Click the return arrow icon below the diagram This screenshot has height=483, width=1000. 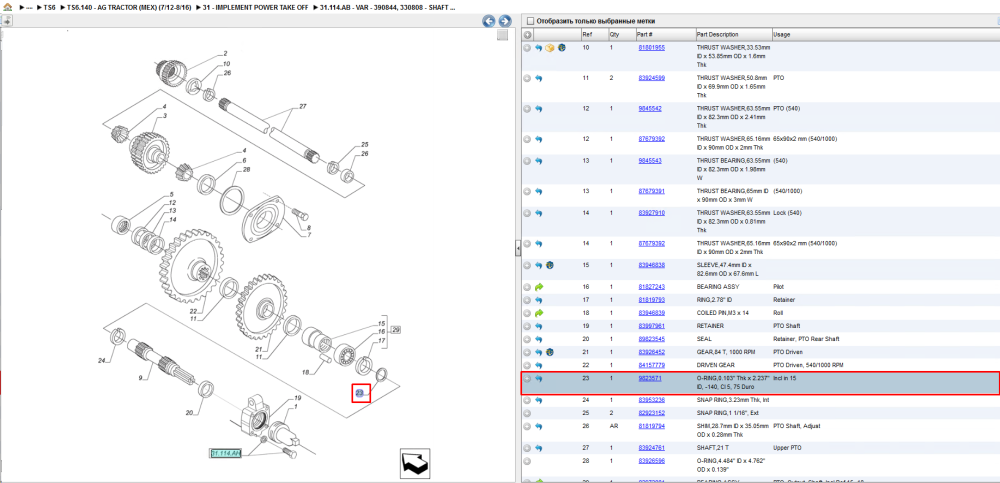[x=414, y=463]
